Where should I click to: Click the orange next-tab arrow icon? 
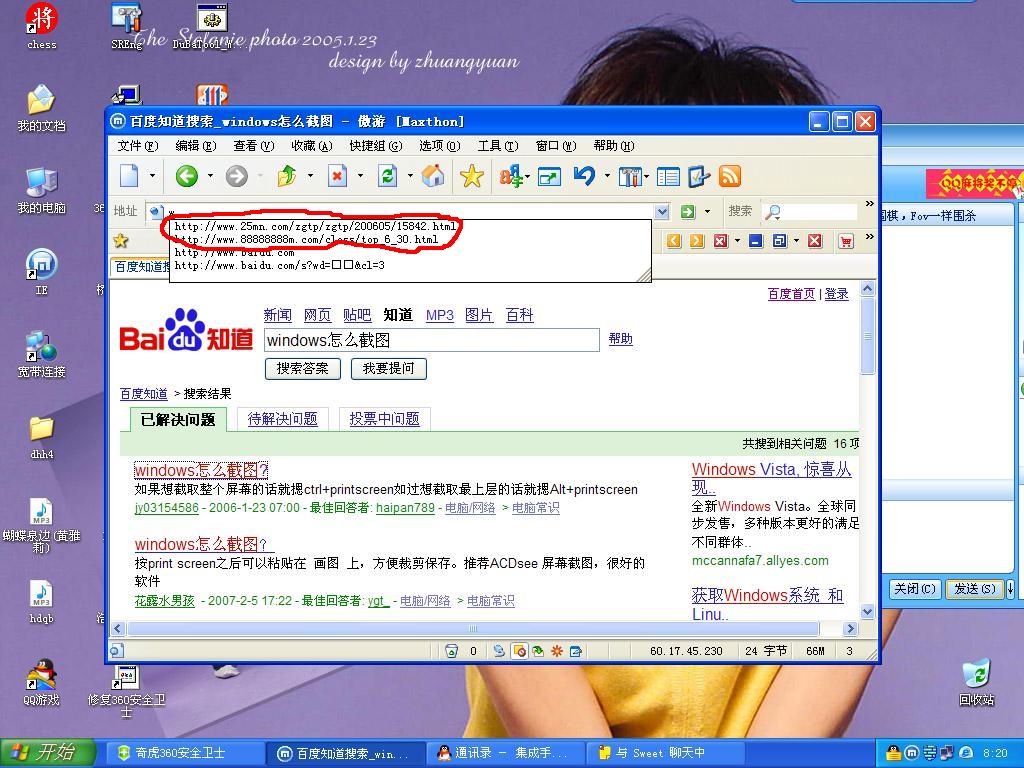click(697, 241)
